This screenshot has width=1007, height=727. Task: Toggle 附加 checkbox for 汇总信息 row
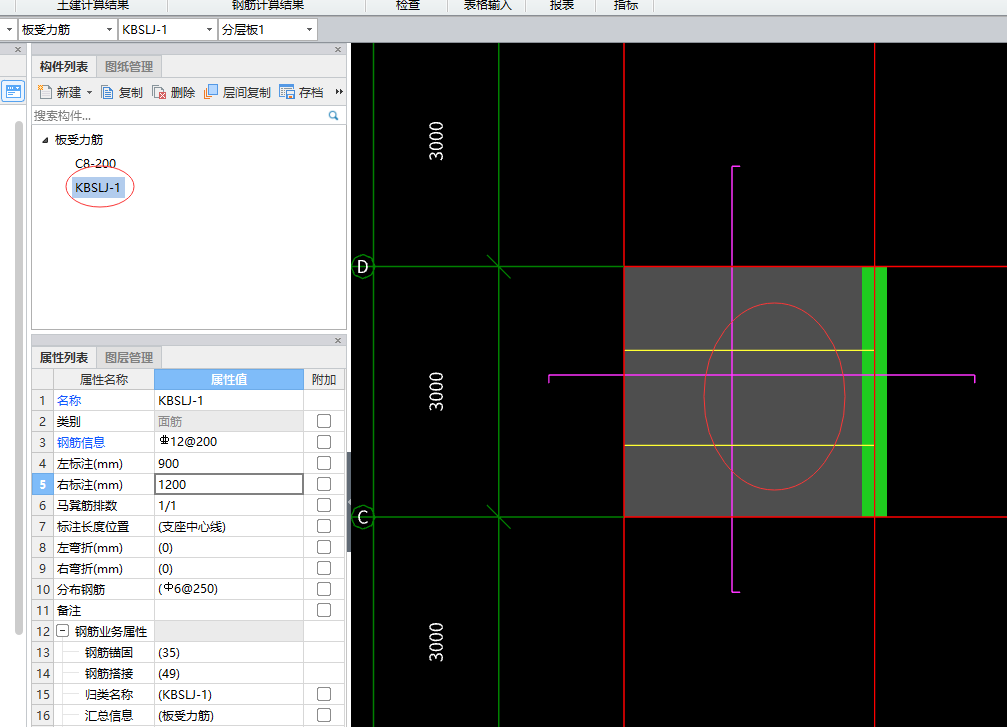pyautogui.click(x=324, y=715)
